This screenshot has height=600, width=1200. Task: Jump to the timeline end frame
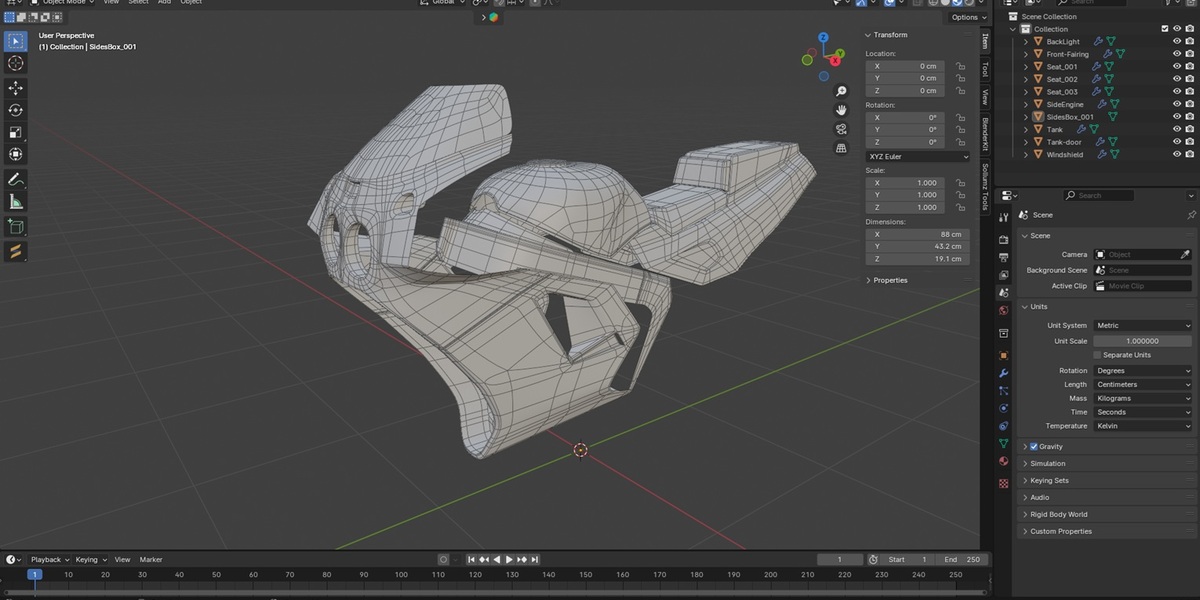pos(535,560)
